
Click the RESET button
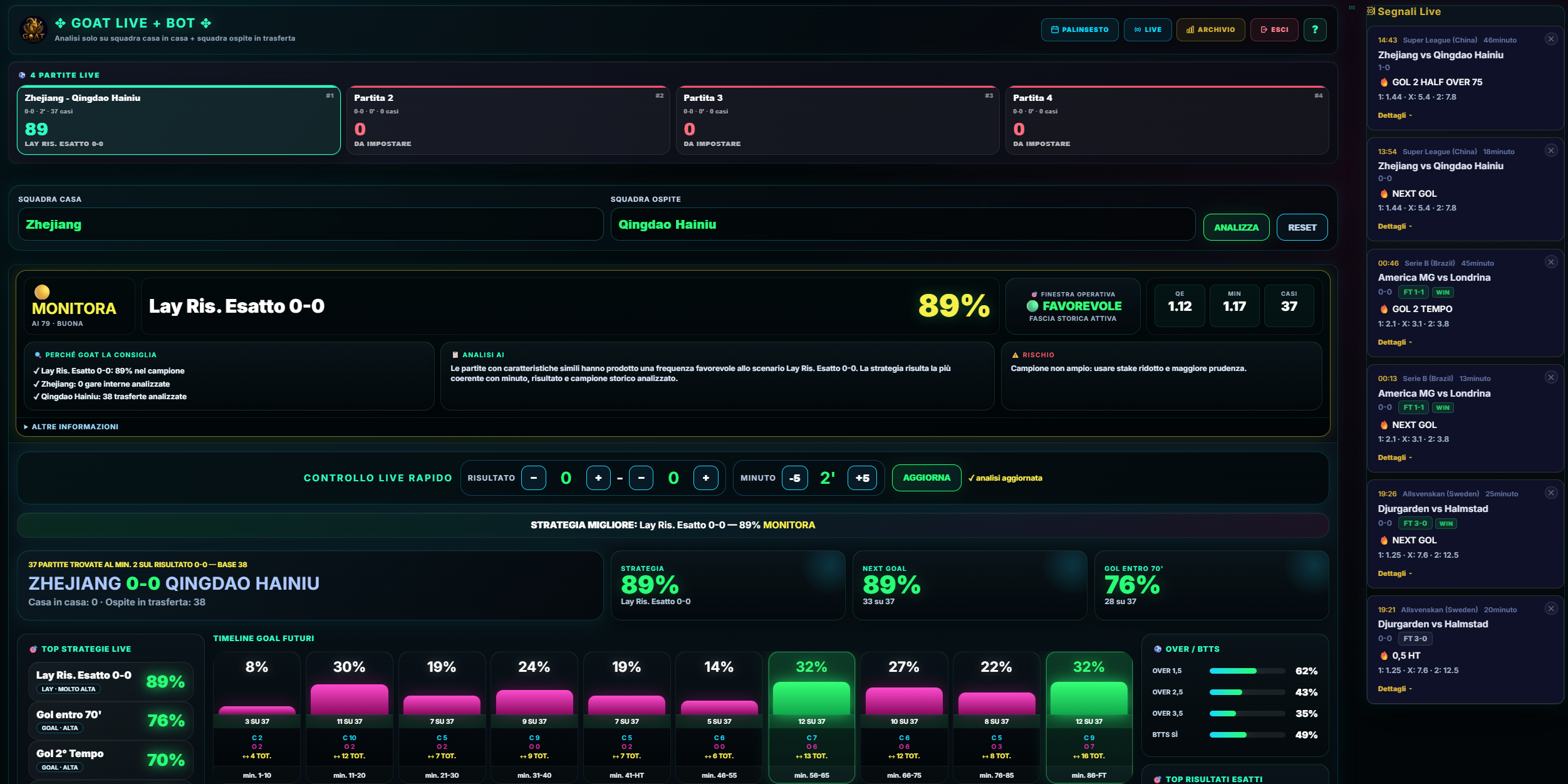[1302, 227]
